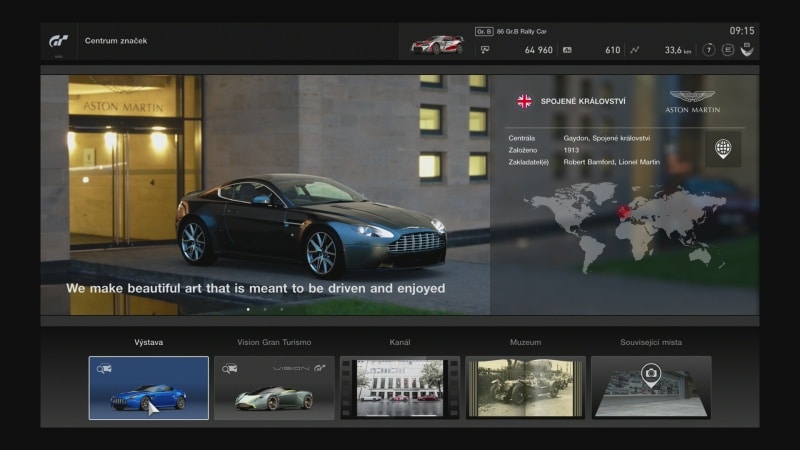
Task: Click the Gaydon, Spojené království headquarters text
Action: click(x=607, y=138)
